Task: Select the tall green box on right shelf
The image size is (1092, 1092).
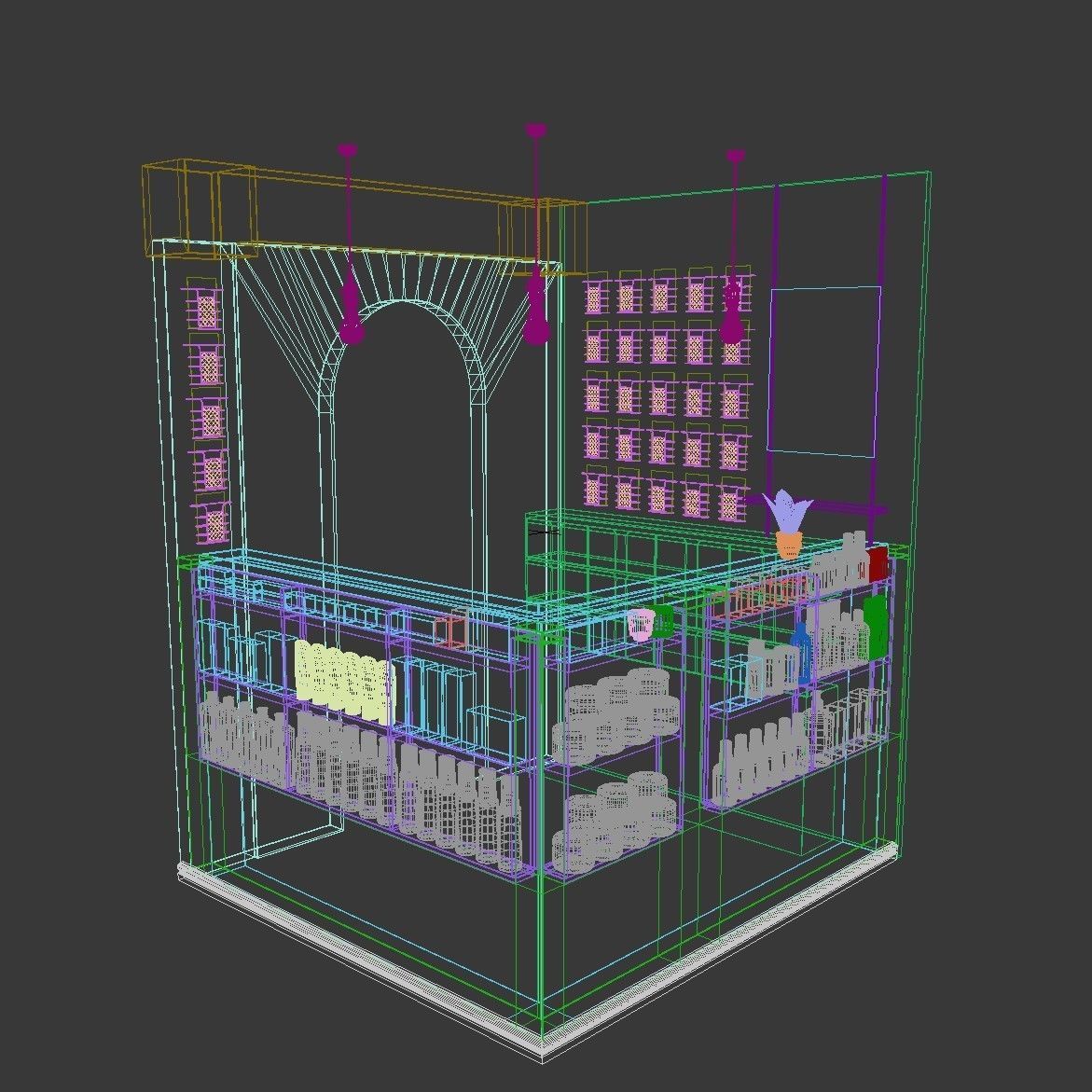Action: click(x=876, y=626)
